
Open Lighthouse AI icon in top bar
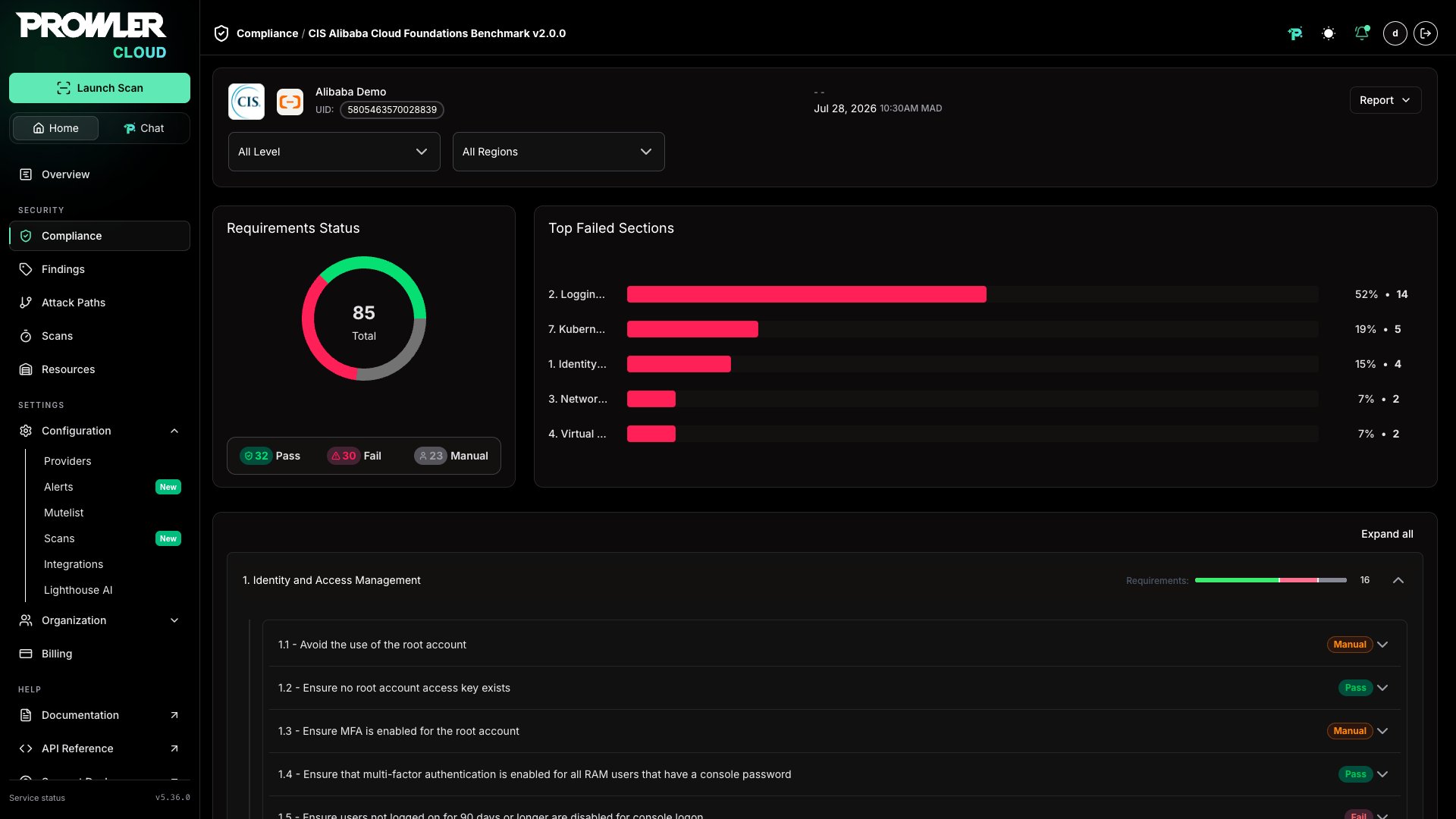pyautogui.click(x=1295, y=33)
